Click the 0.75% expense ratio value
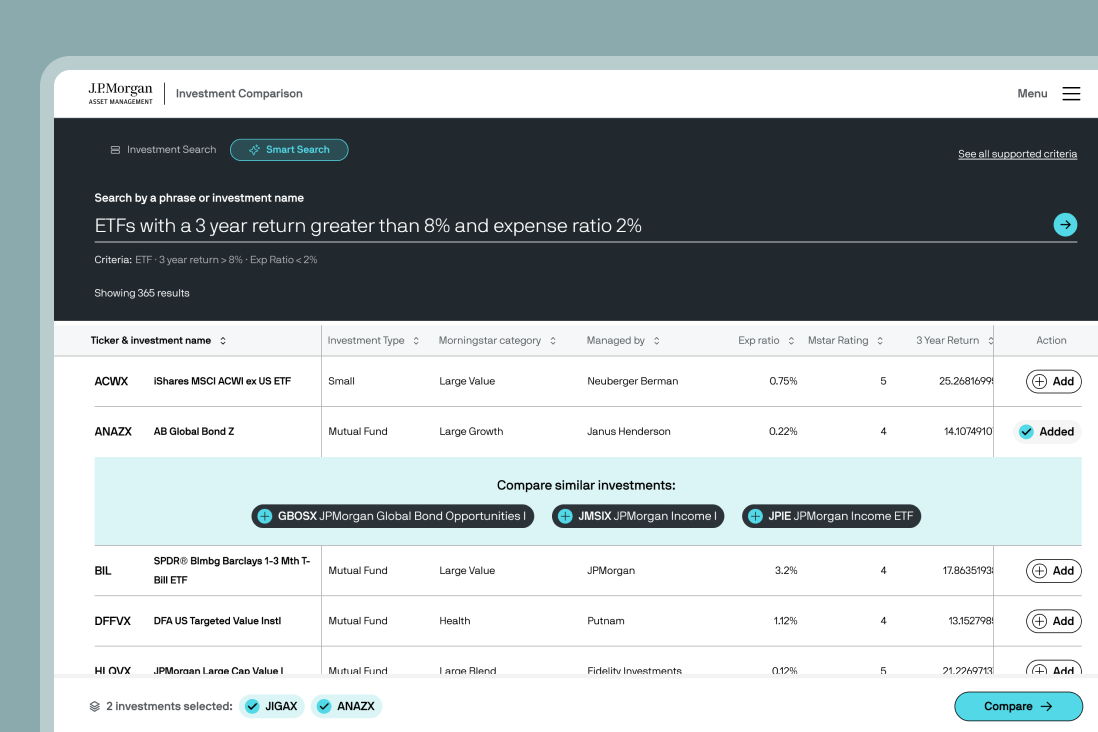Screen dimensions: 1098x732 (x=783, y=381)
